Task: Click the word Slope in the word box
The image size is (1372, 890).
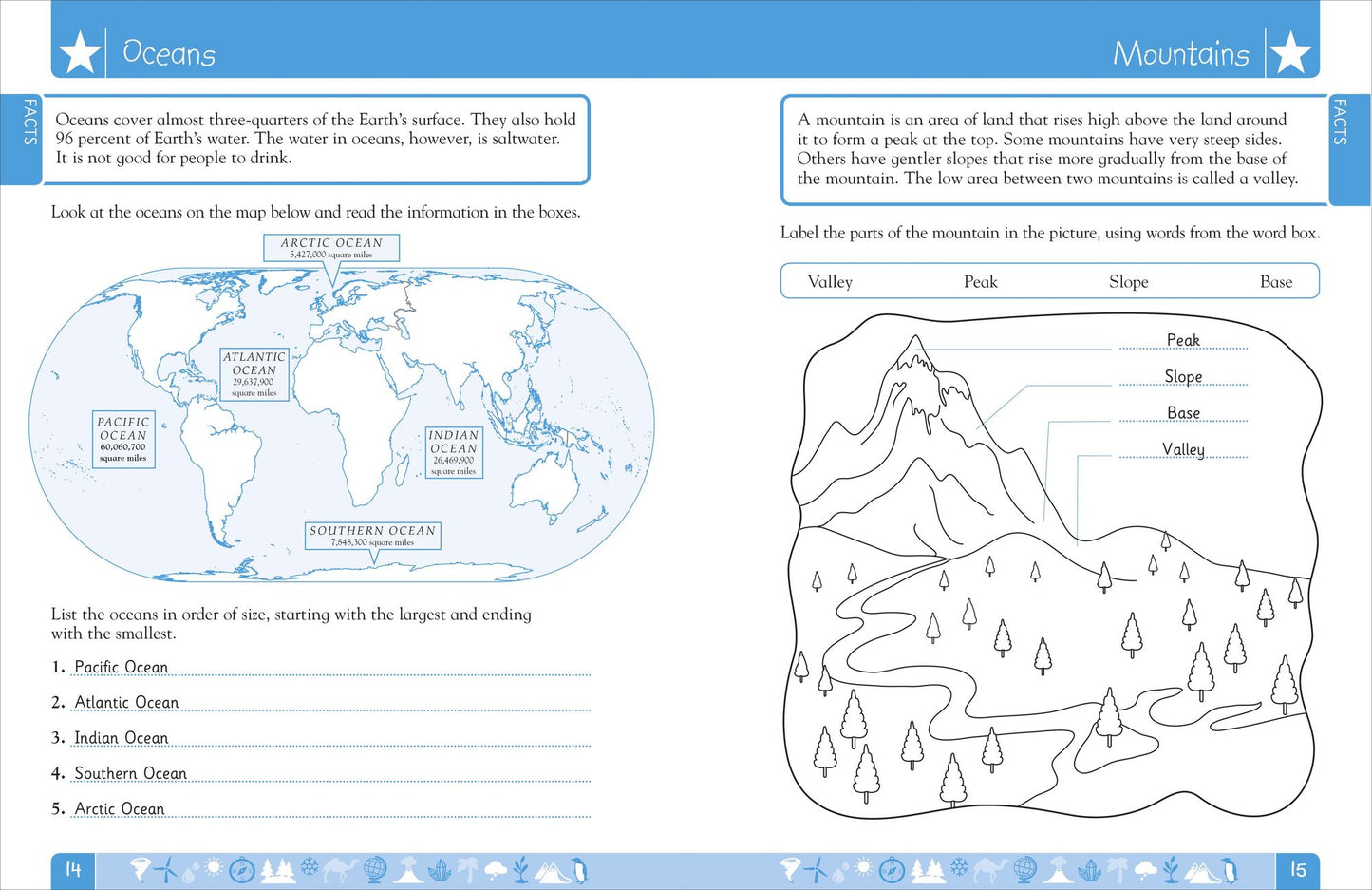Action: [x=1128, y=282]
